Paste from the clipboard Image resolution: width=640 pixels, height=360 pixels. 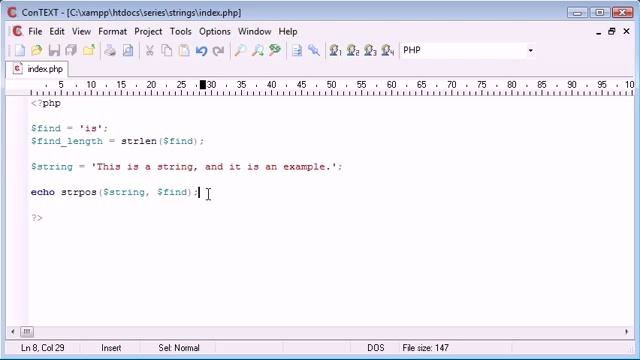tap(184, 50)
